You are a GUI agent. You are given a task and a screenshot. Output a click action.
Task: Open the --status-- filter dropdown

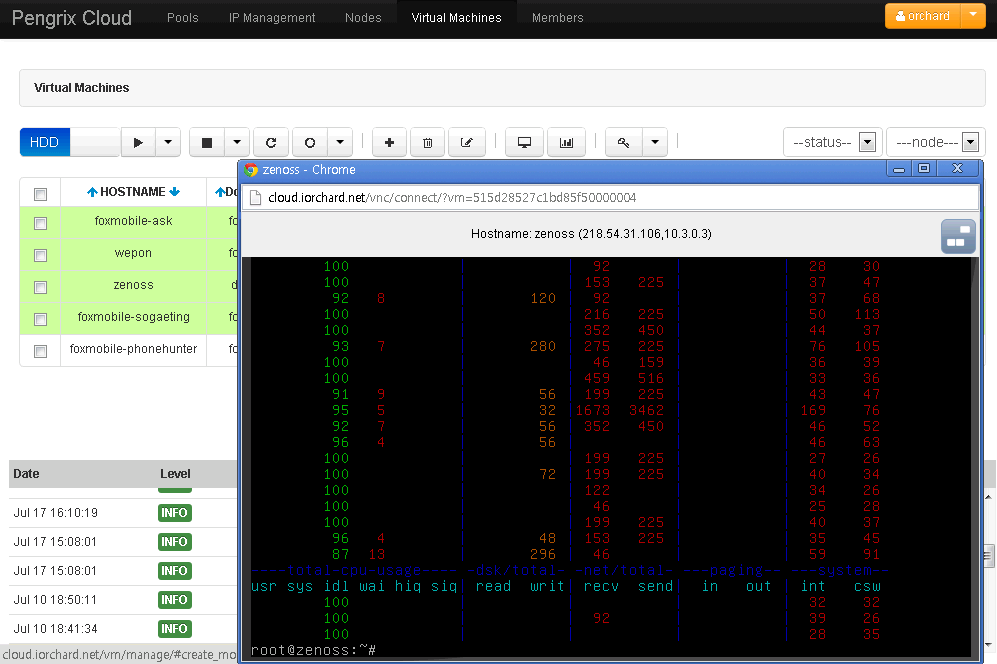833,142
